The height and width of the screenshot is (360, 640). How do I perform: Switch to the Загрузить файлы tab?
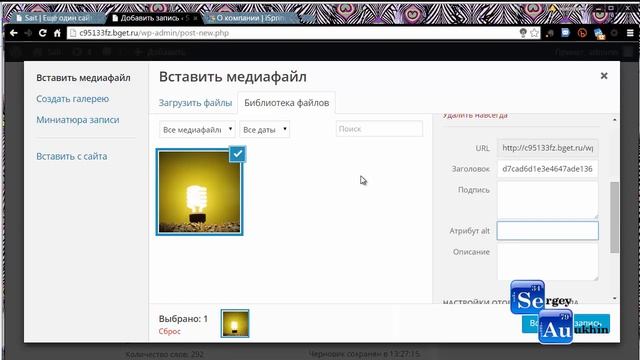pyautogui.click(x=195, y=103)
